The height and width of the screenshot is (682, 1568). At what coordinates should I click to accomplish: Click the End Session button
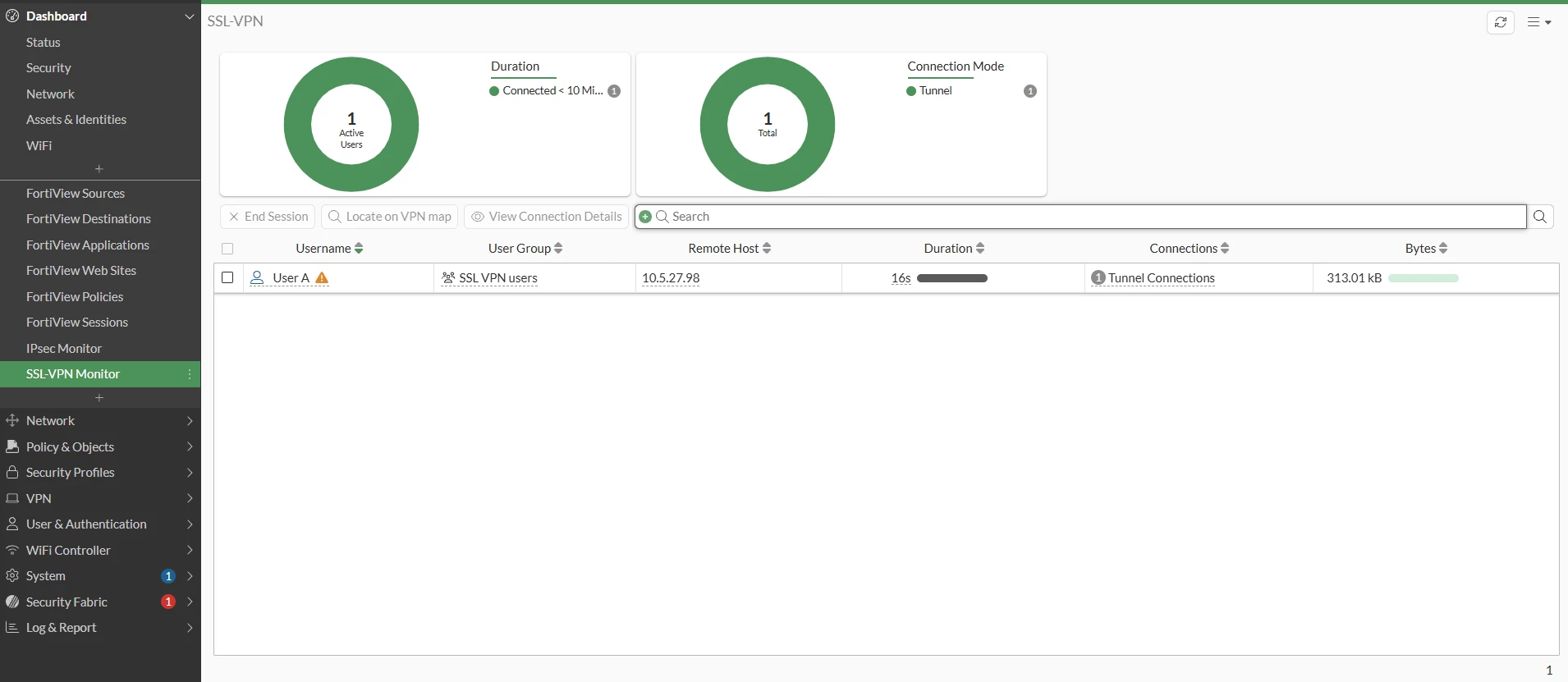pos(268,217)
